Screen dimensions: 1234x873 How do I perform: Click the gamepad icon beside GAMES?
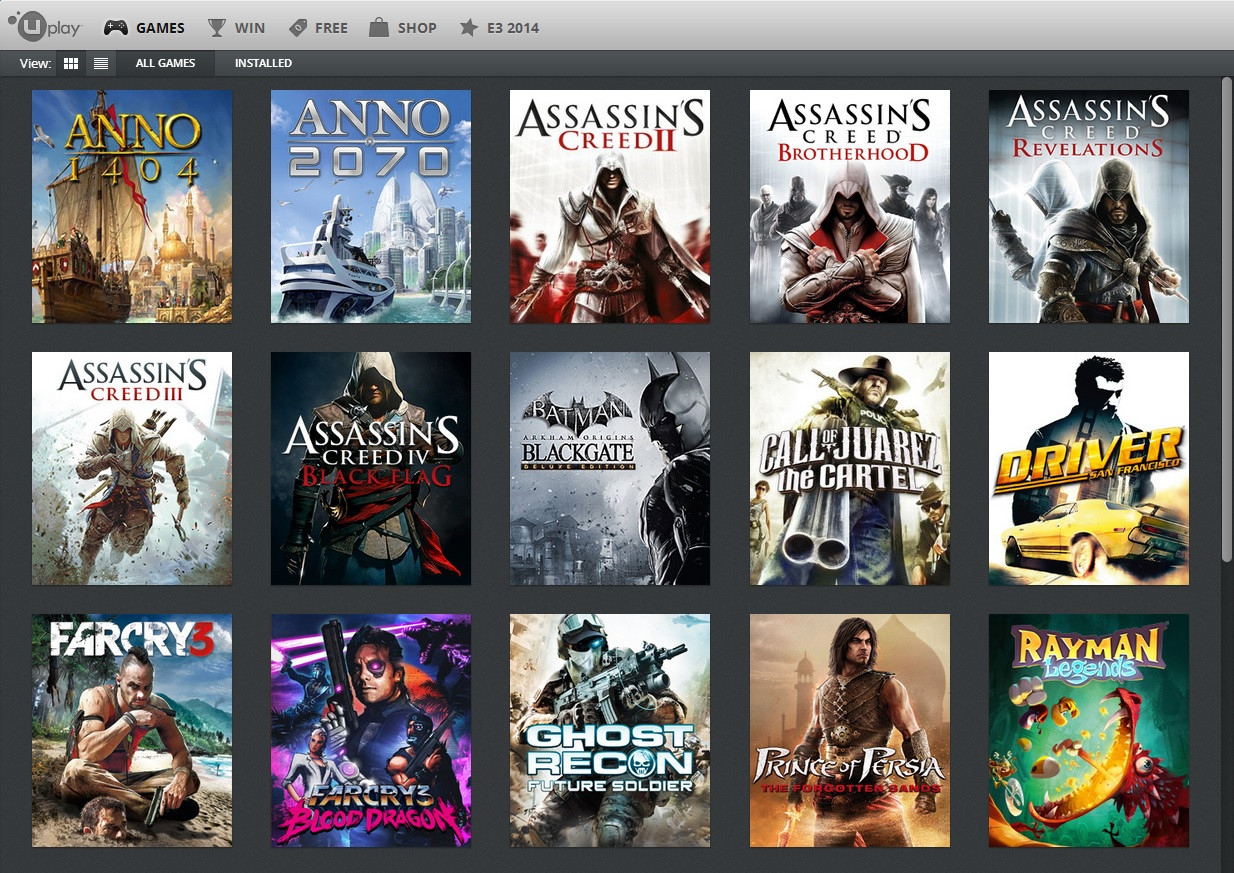pos(116,28)
